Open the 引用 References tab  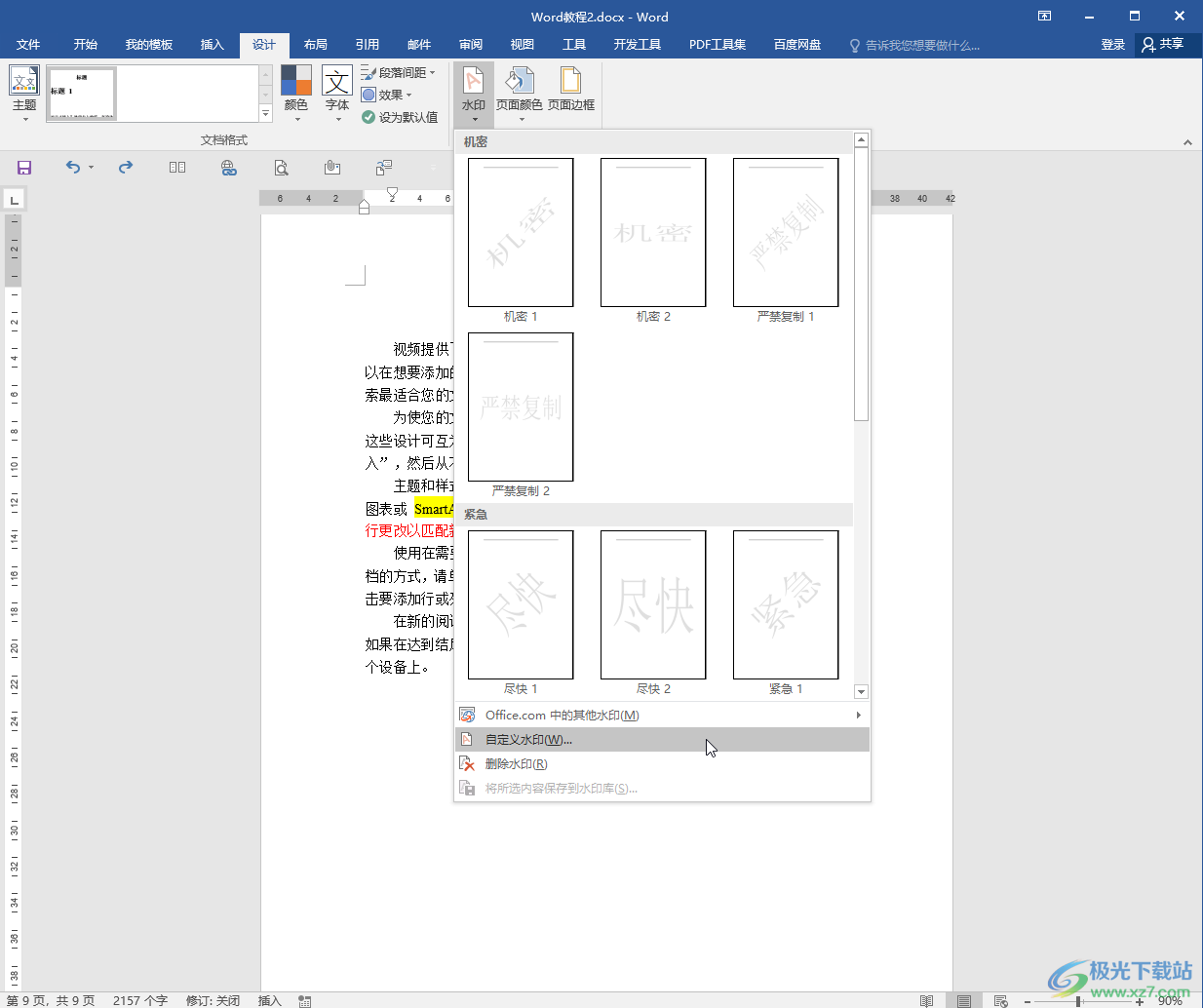(x=368, y=45)
